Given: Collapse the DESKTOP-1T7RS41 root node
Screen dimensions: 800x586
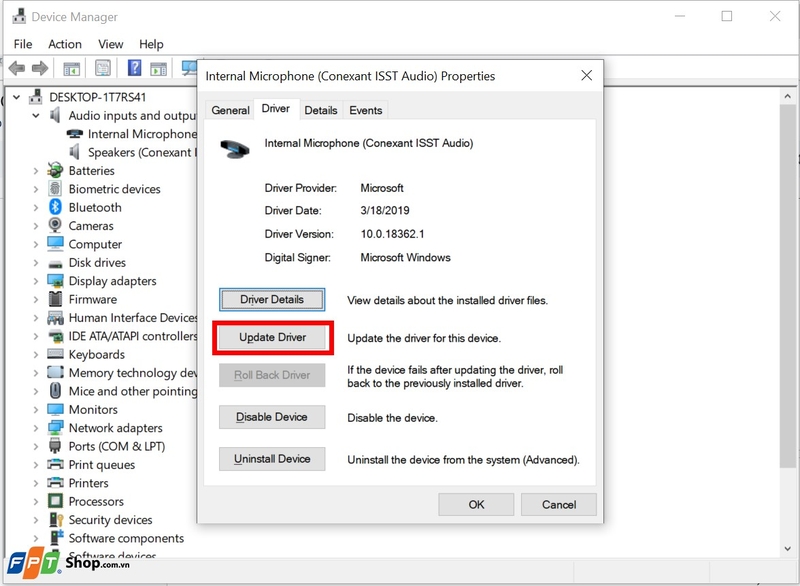Looking at the screenshot, I should tap(16, 97).
